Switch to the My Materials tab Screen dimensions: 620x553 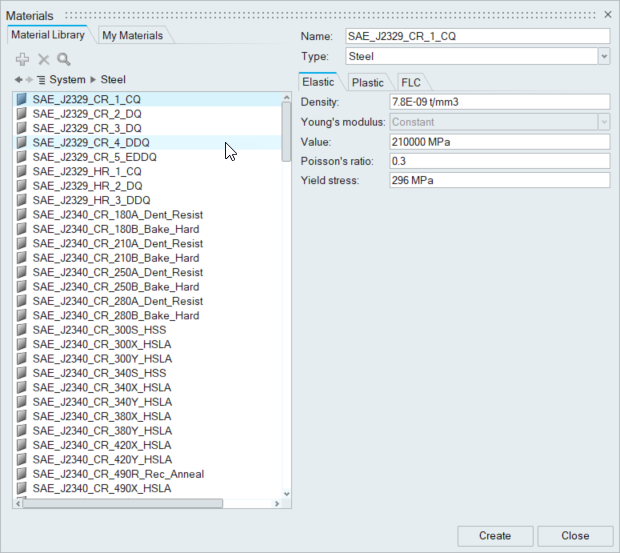[133, 36]
